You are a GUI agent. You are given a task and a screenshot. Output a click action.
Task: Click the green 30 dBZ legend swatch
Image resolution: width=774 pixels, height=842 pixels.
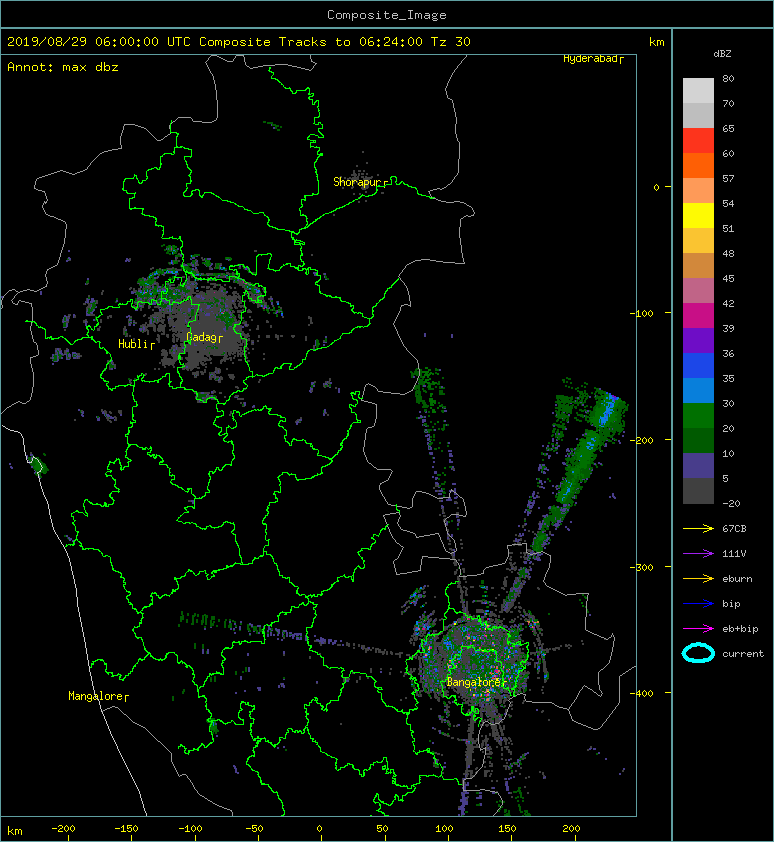(x=698, y=415)
